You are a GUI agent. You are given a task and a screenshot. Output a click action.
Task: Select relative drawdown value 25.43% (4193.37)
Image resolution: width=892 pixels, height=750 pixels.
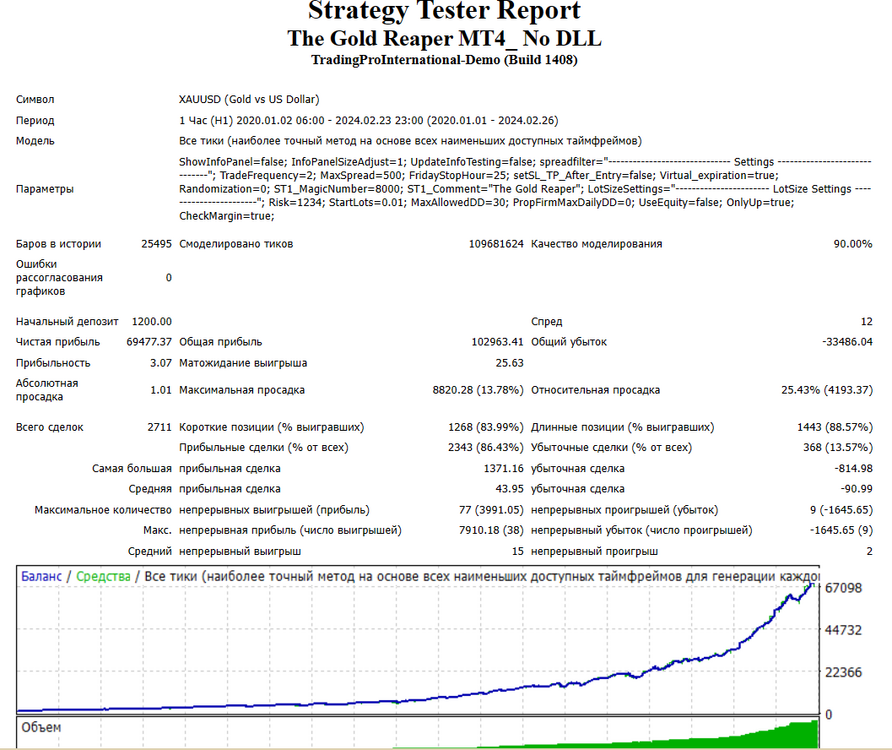pos(827,390)
